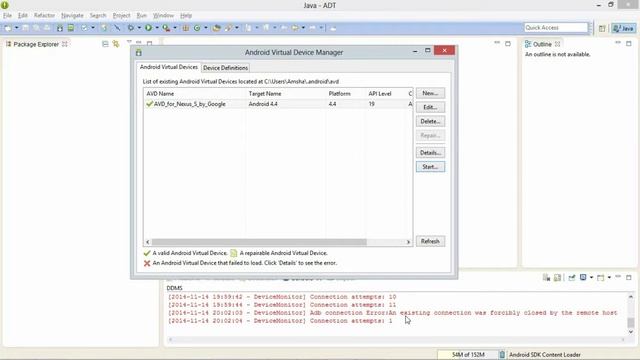Click the Pin Console icon

click(571, 278)
